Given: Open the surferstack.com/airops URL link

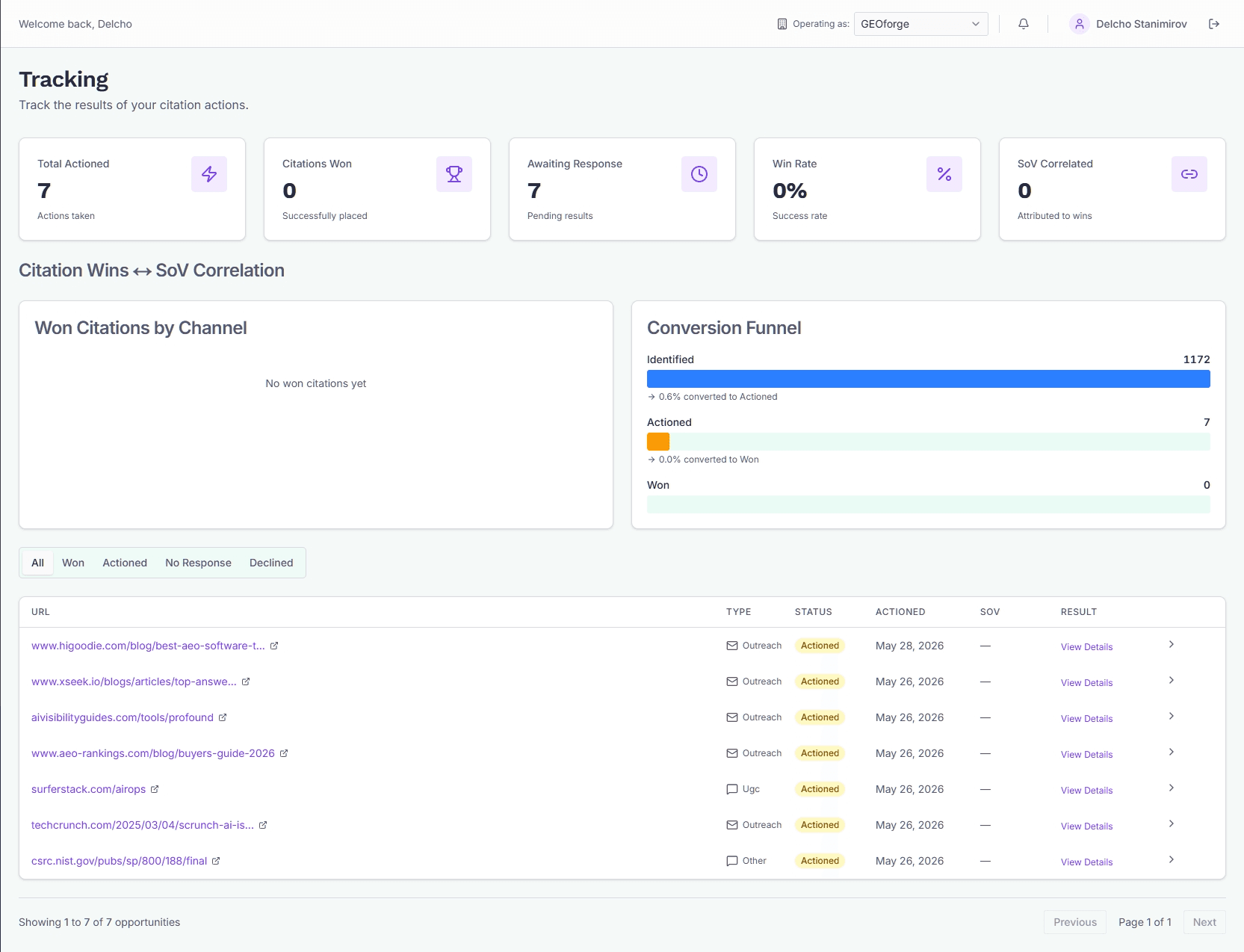Looking at the screenshot, I should point(88,789).
